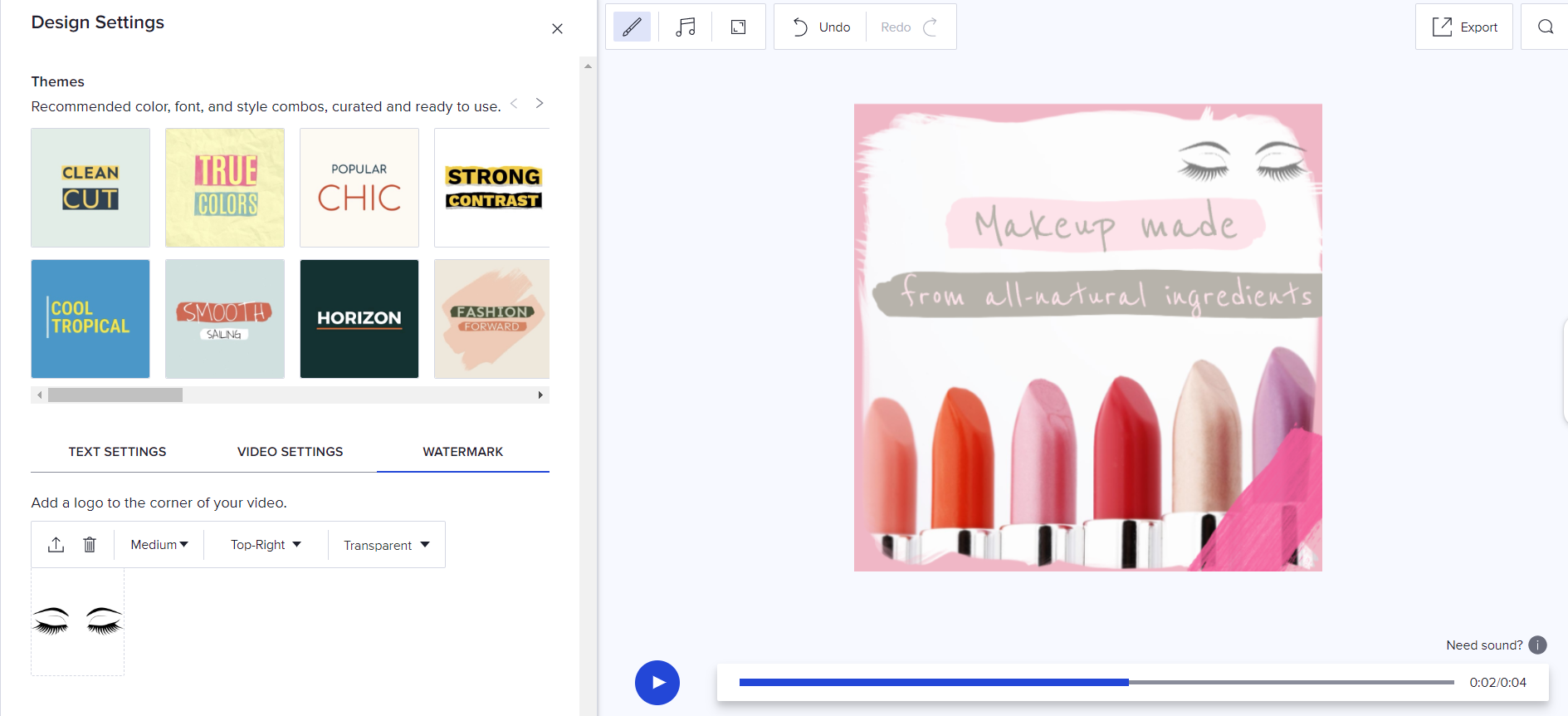Select the design brush tool icon
This screenshot has height=716, width=1568.
pyautogui.click(x=632, y=27)
